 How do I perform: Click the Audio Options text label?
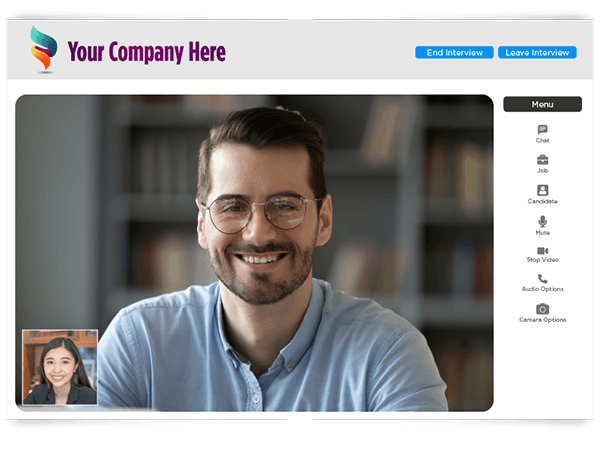coord(542,289)
